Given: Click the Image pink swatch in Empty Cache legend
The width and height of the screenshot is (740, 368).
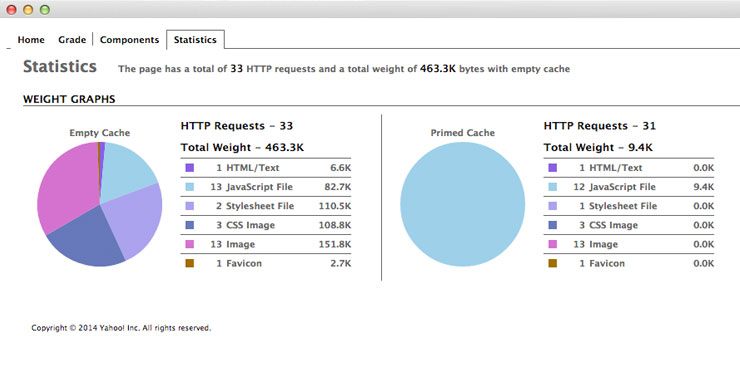Looking at the screenshot, I should (x=190, y=244).
